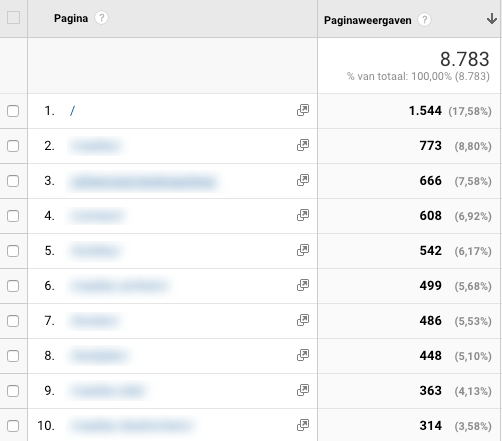Sort by Paginaweergaven column header

tap(368, 20)
